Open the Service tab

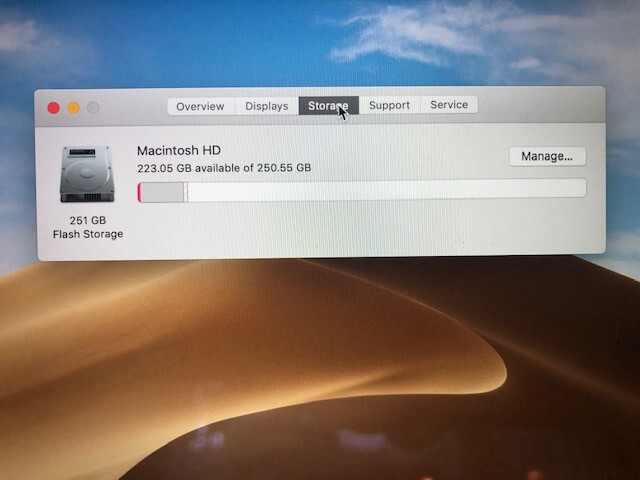(x=449, y=105)
